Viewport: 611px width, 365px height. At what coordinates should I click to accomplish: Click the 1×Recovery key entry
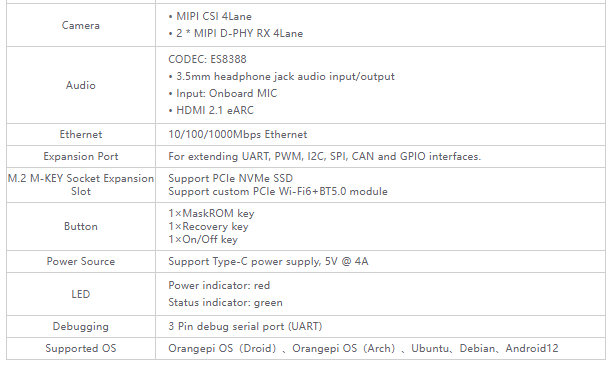point(208,226)
